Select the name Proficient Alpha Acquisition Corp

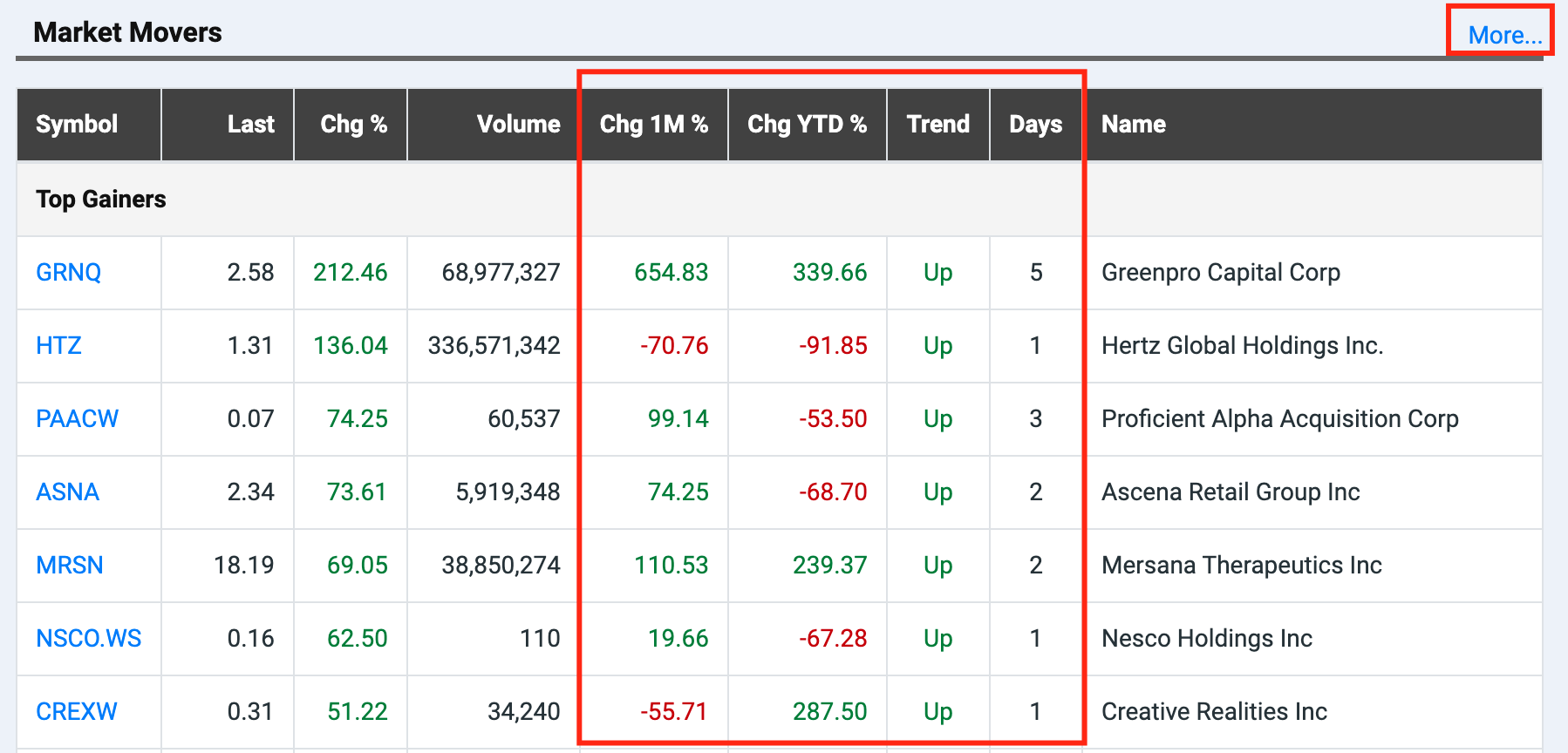pyautogui.click(x=1280, y=419)
